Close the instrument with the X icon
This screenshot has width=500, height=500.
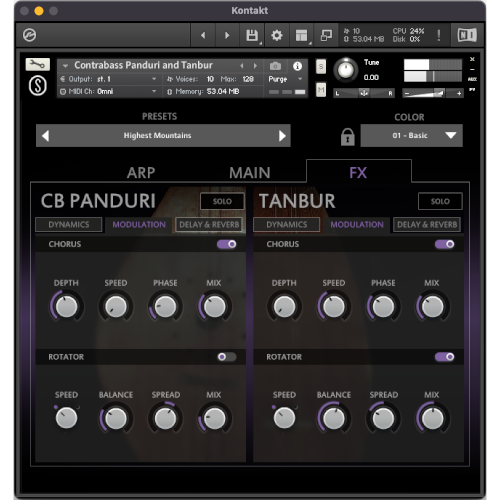click(472, 59)
